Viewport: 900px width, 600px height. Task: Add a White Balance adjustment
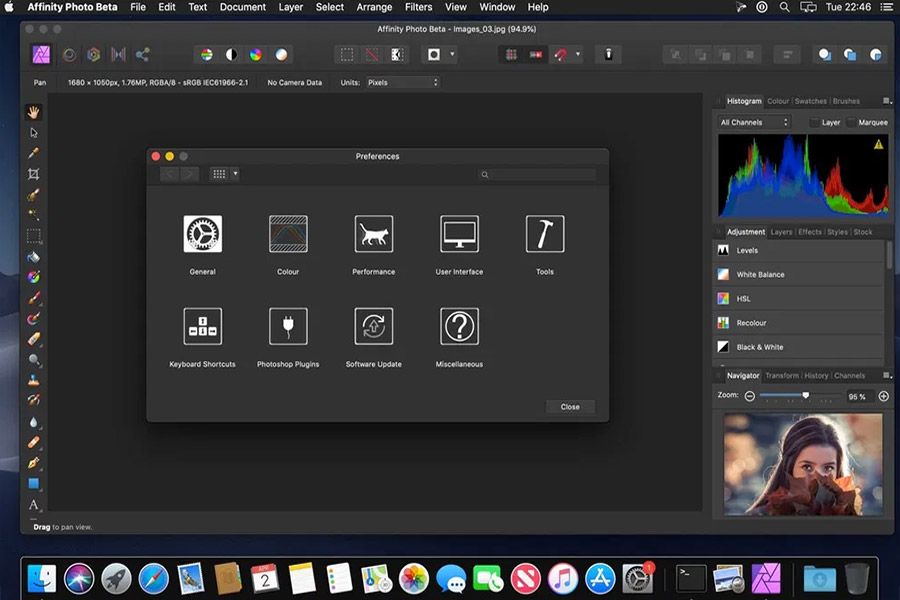[799, 274]
